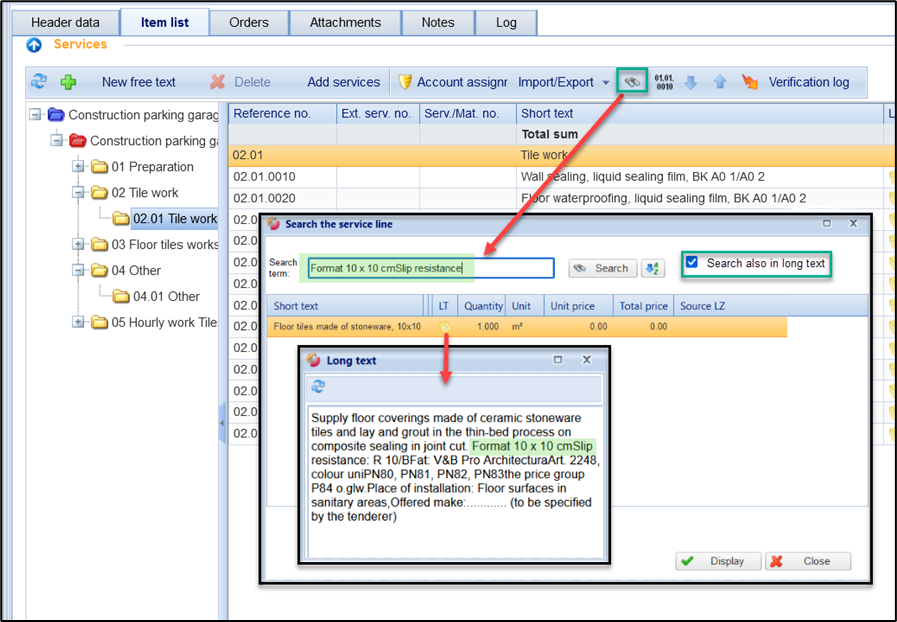Click the sort icon beside Search button
Screen dimensions: 897x622
pos(652,268)
